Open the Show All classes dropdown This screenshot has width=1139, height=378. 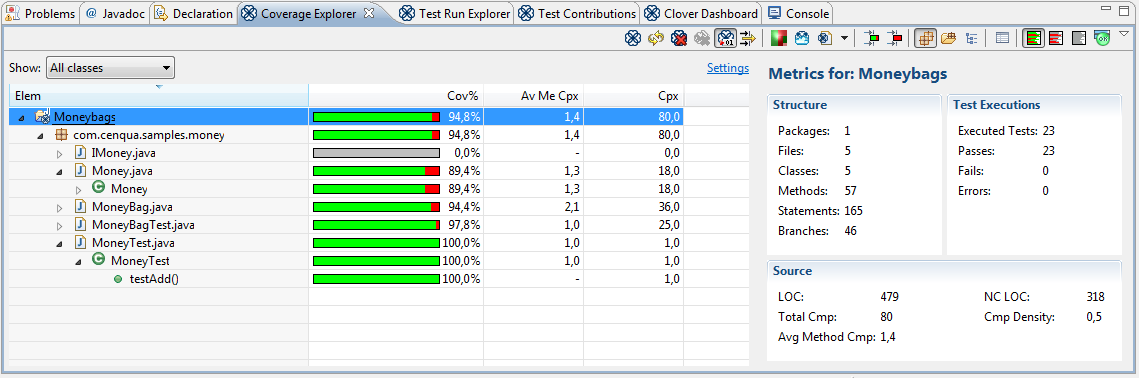[x=110, y=68]
